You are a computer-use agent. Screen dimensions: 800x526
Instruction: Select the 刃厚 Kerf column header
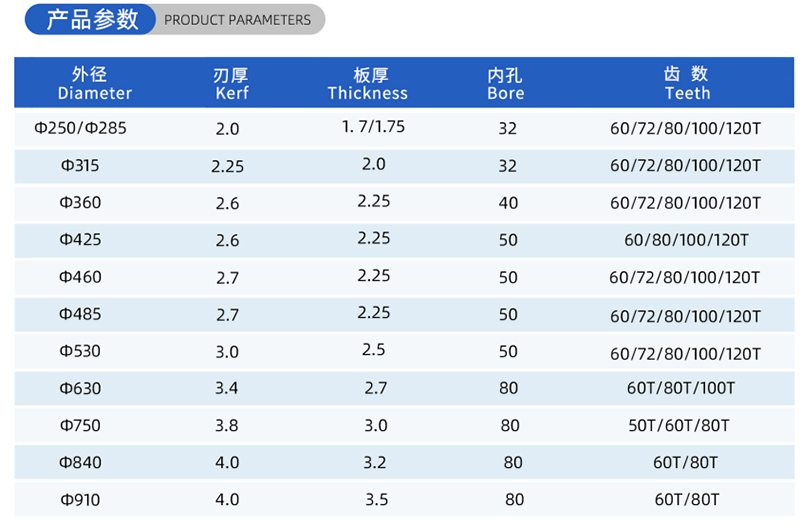231,84
